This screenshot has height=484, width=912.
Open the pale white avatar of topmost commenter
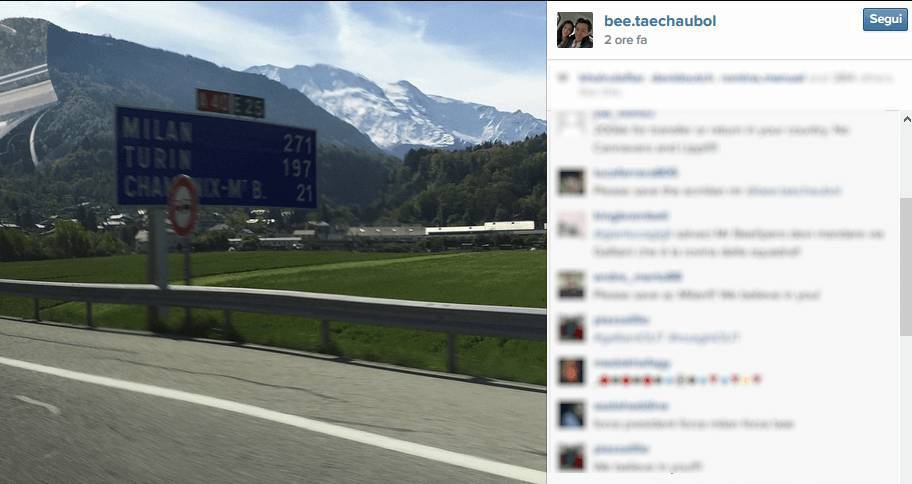point(571,123)
